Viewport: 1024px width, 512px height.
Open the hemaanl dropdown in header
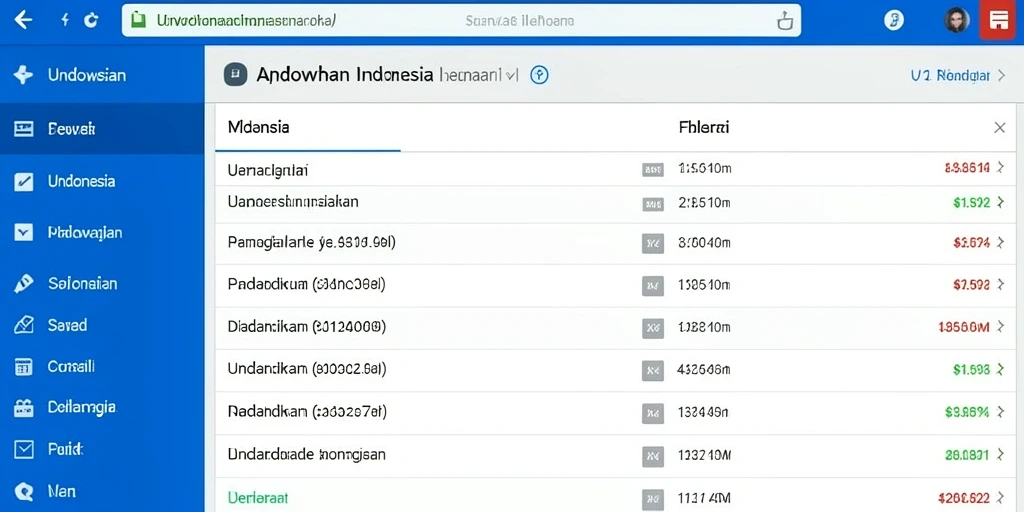(479, 75)
